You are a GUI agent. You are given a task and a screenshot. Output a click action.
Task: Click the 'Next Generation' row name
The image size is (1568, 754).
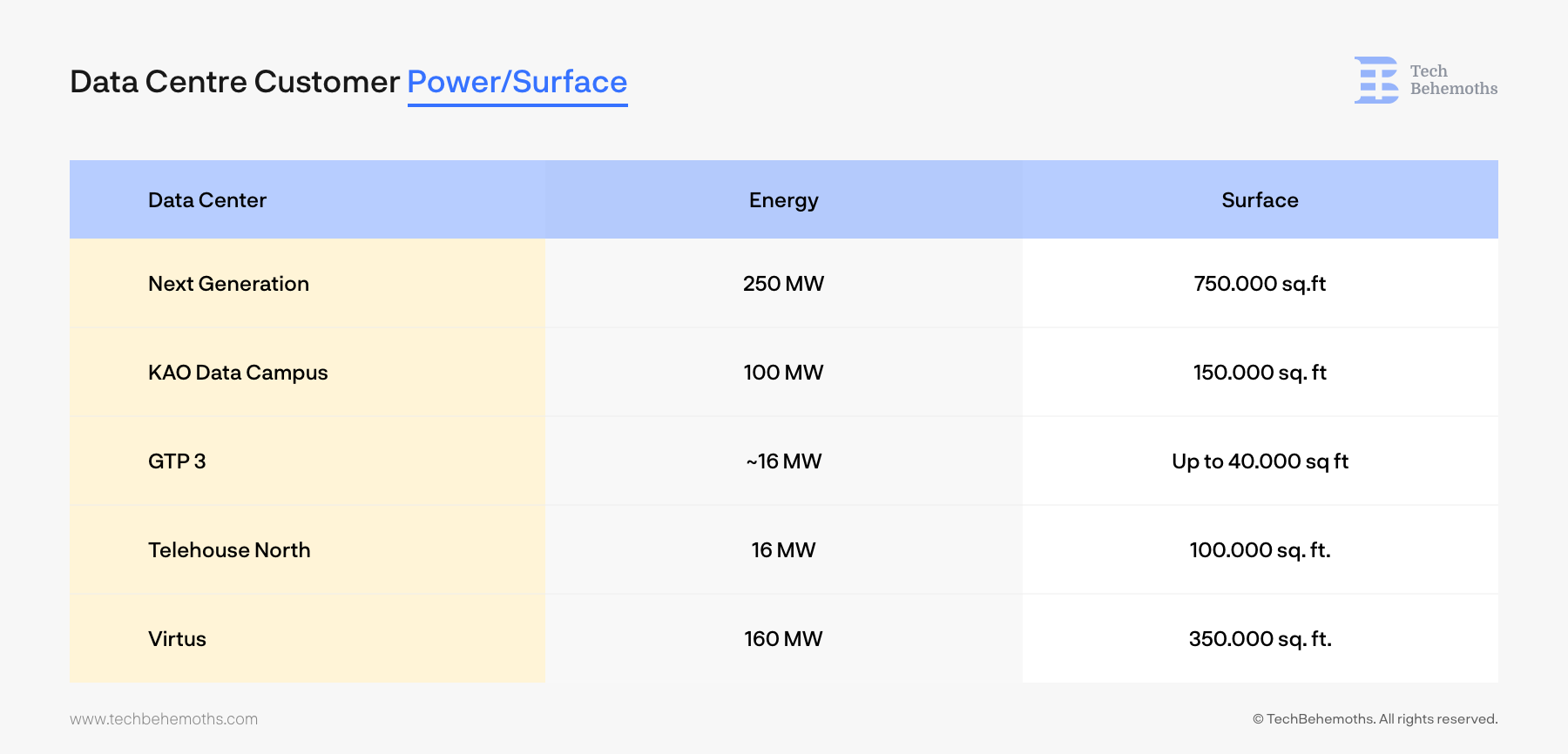228,284
